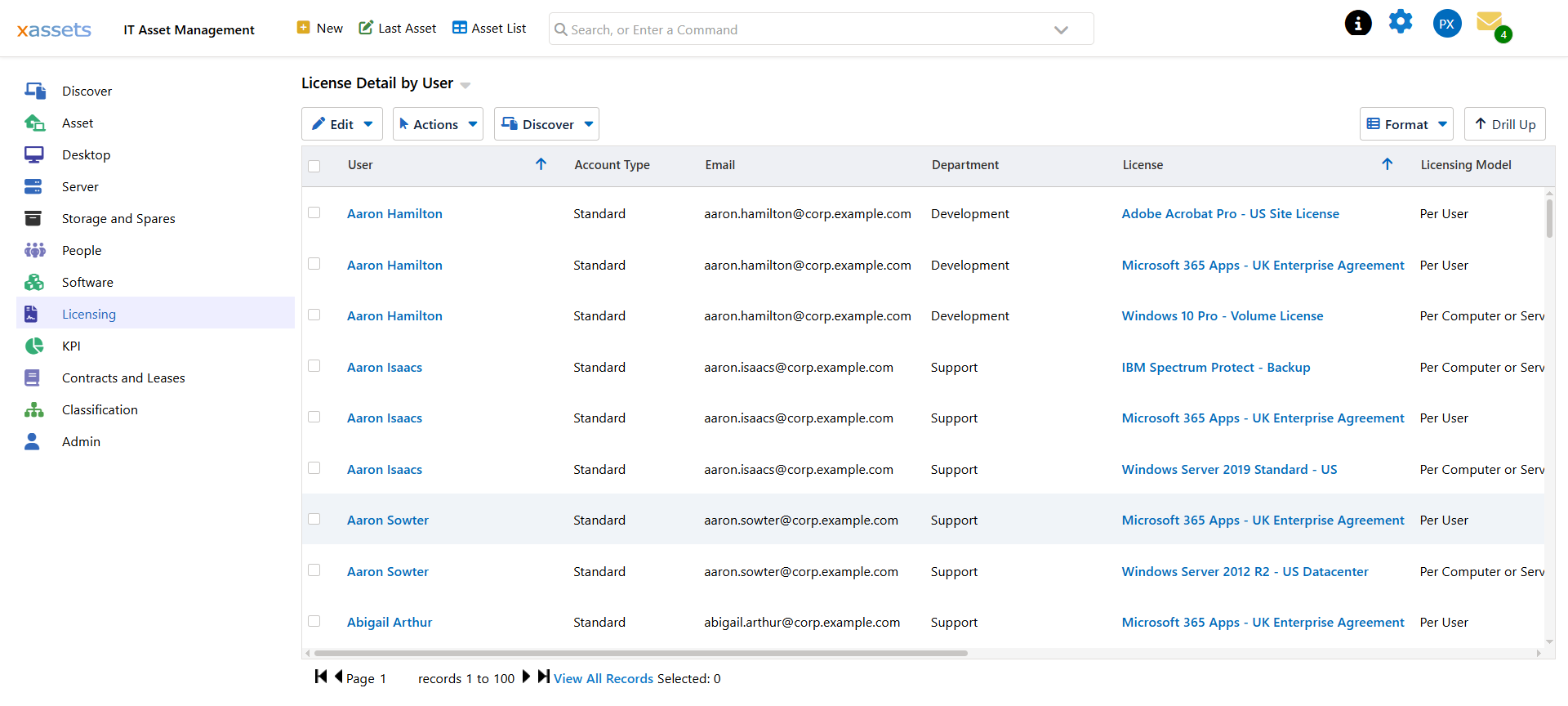Viewport: 1568px width, 706px height.
Task: Open the Actions dropdown menu
Action: click(x=438, y=124)
